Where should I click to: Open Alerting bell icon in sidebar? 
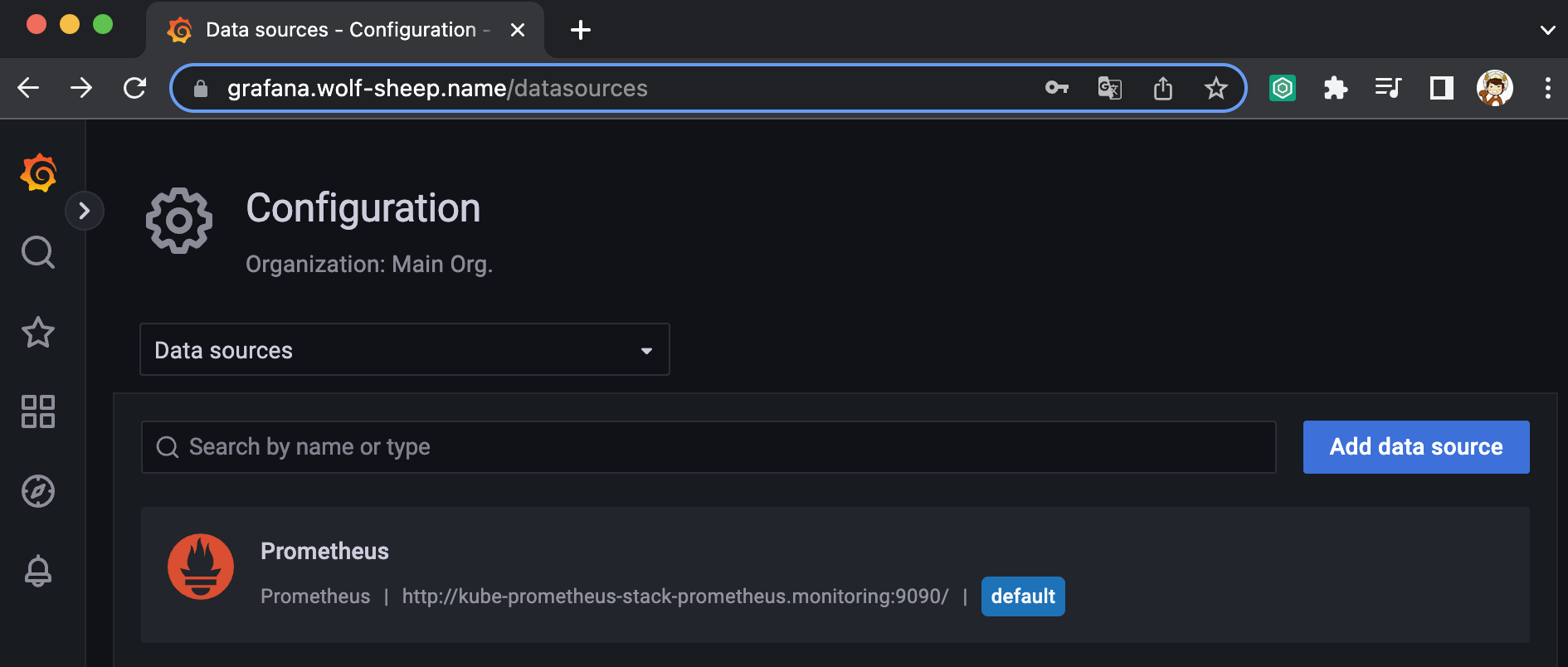38,571
